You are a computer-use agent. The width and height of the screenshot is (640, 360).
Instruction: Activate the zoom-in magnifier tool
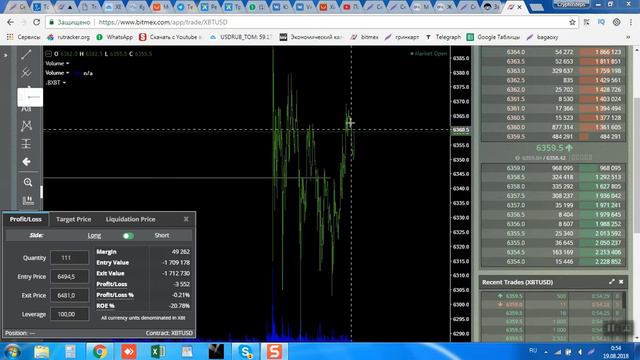(27, 182)
